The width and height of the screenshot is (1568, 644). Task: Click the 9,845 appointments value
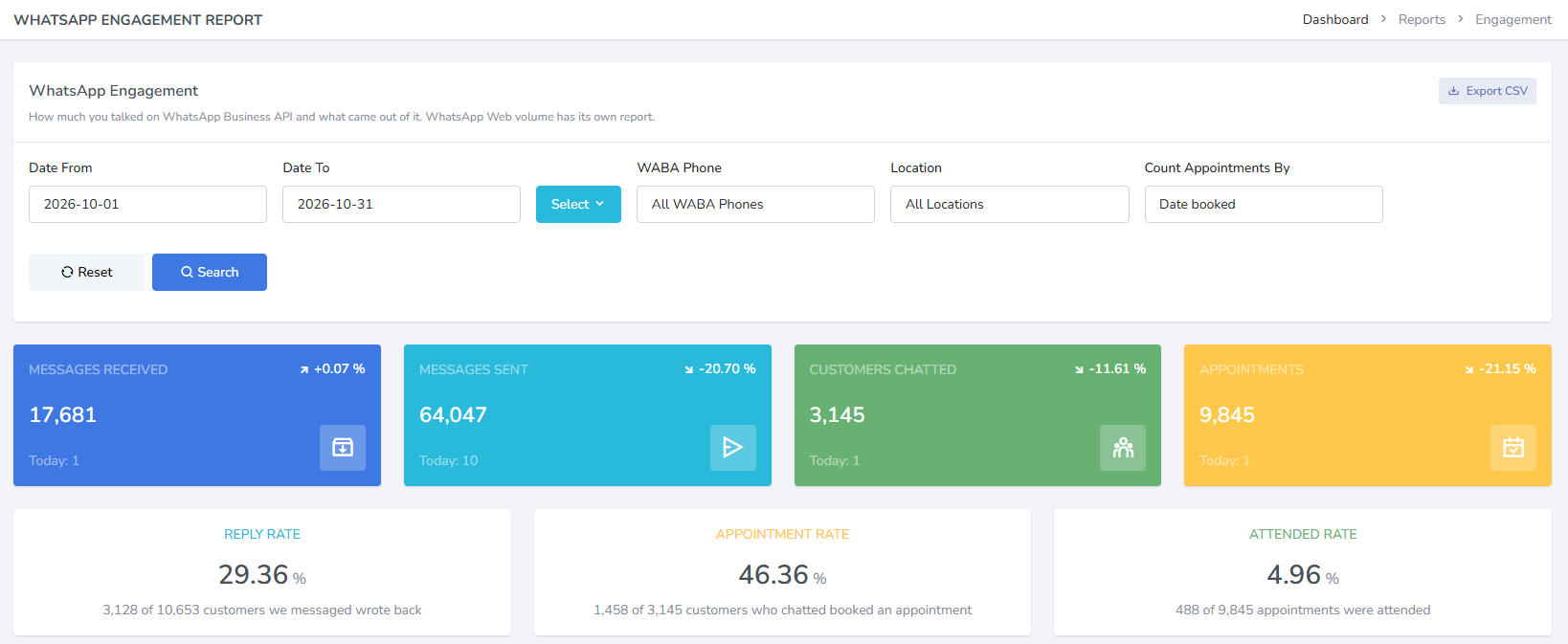pos(1227,414)
